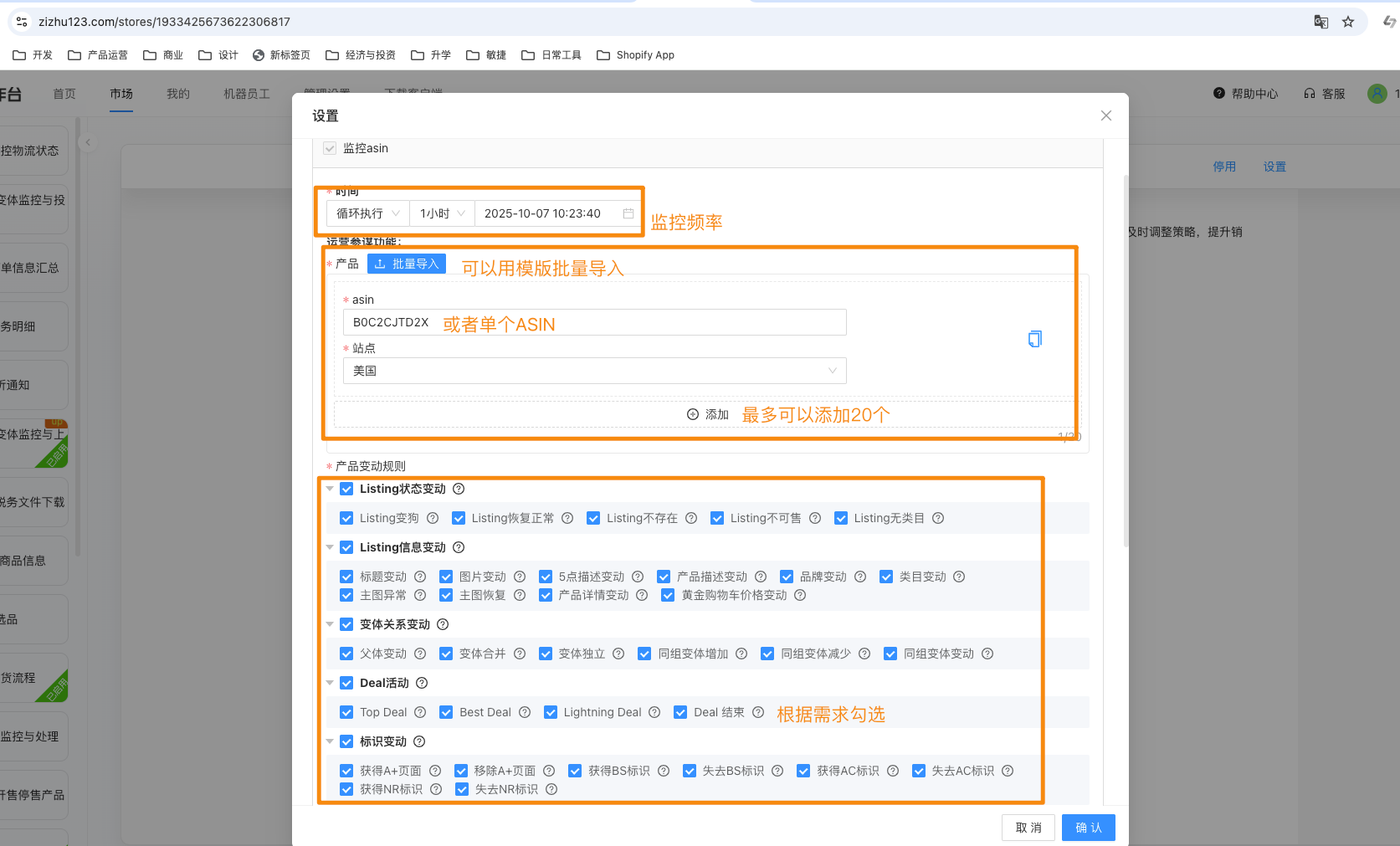The image size is (1400, 846).
Task: Open the user avatar in the top bar
Action: (1377, 94)
